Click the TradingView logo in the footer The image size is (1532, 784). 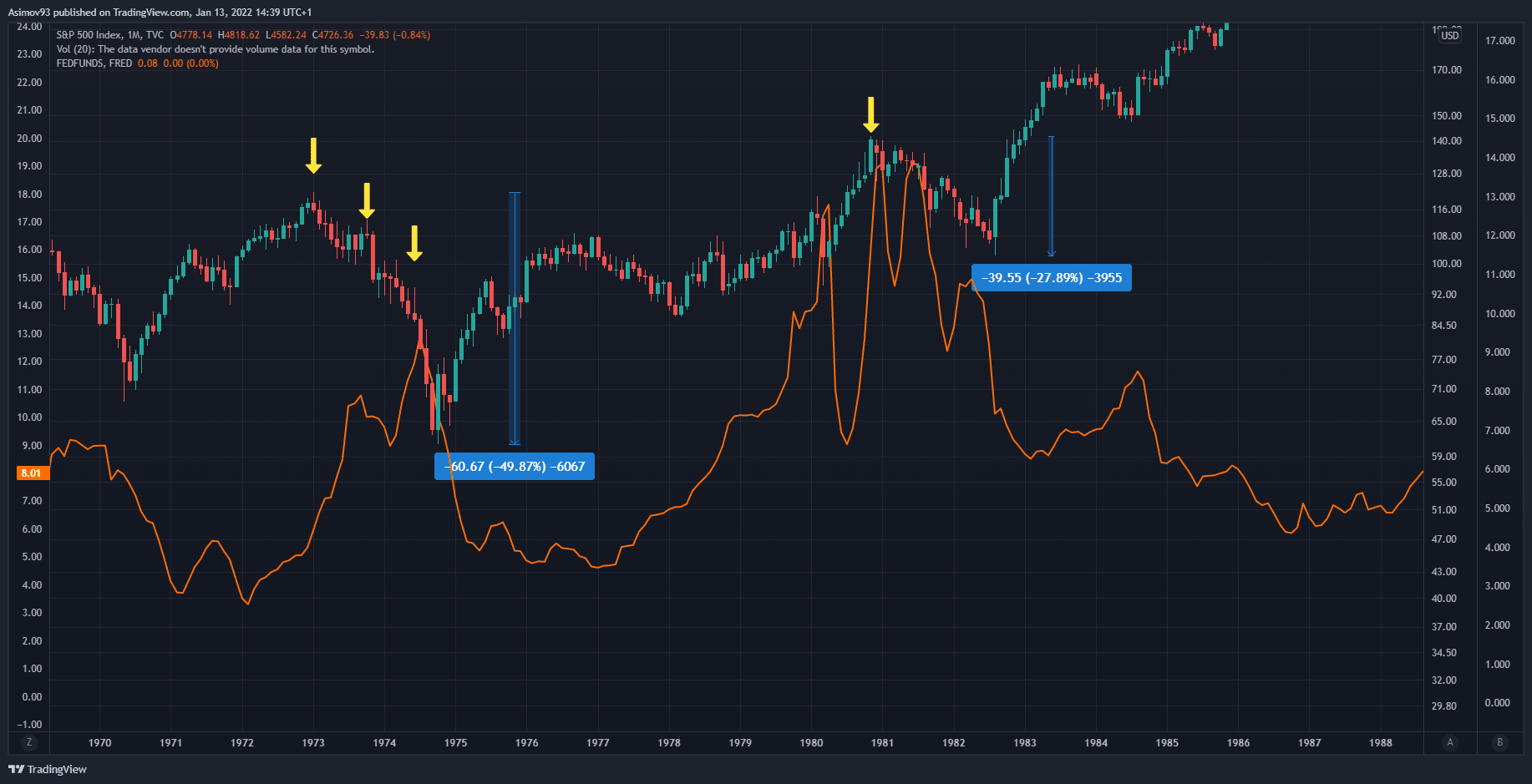pos(48,769)
